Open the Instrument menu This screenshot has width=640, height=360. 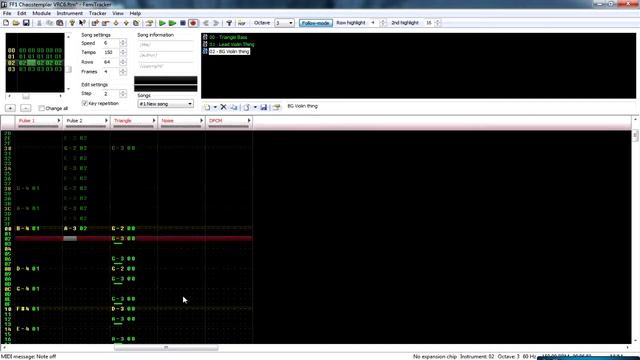coord(69,13)
